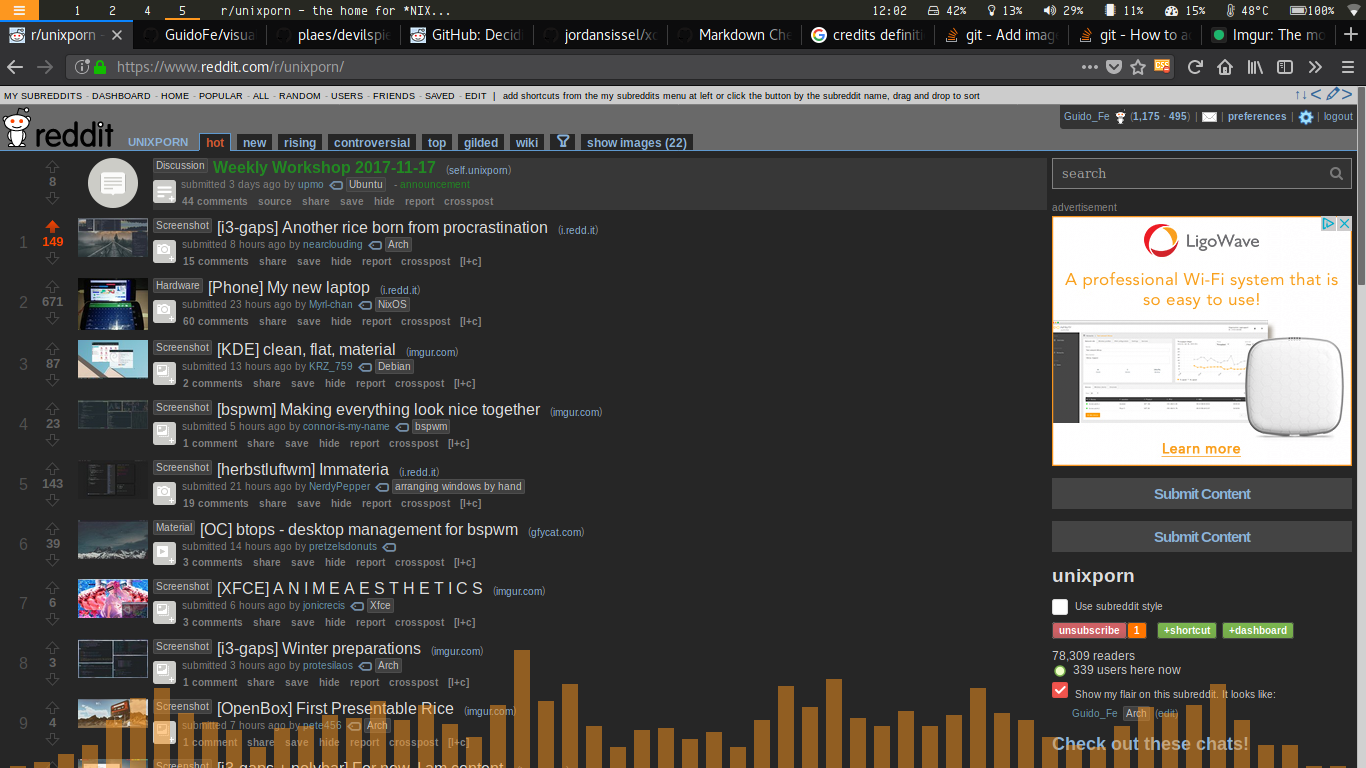Bookmark this page with the star icon
The width and height of the screenshot is (1366, 768).
[x=1138, y=67]
